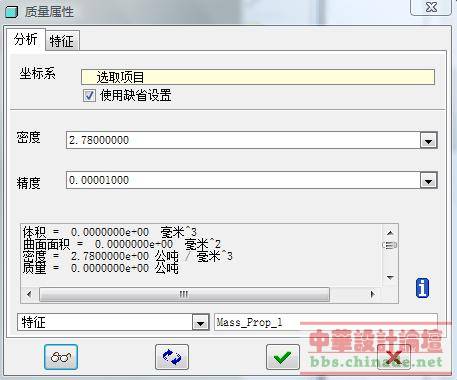Cancel with the red X button
The height and width of the screenshot is (380, 457).
point(394,357)
